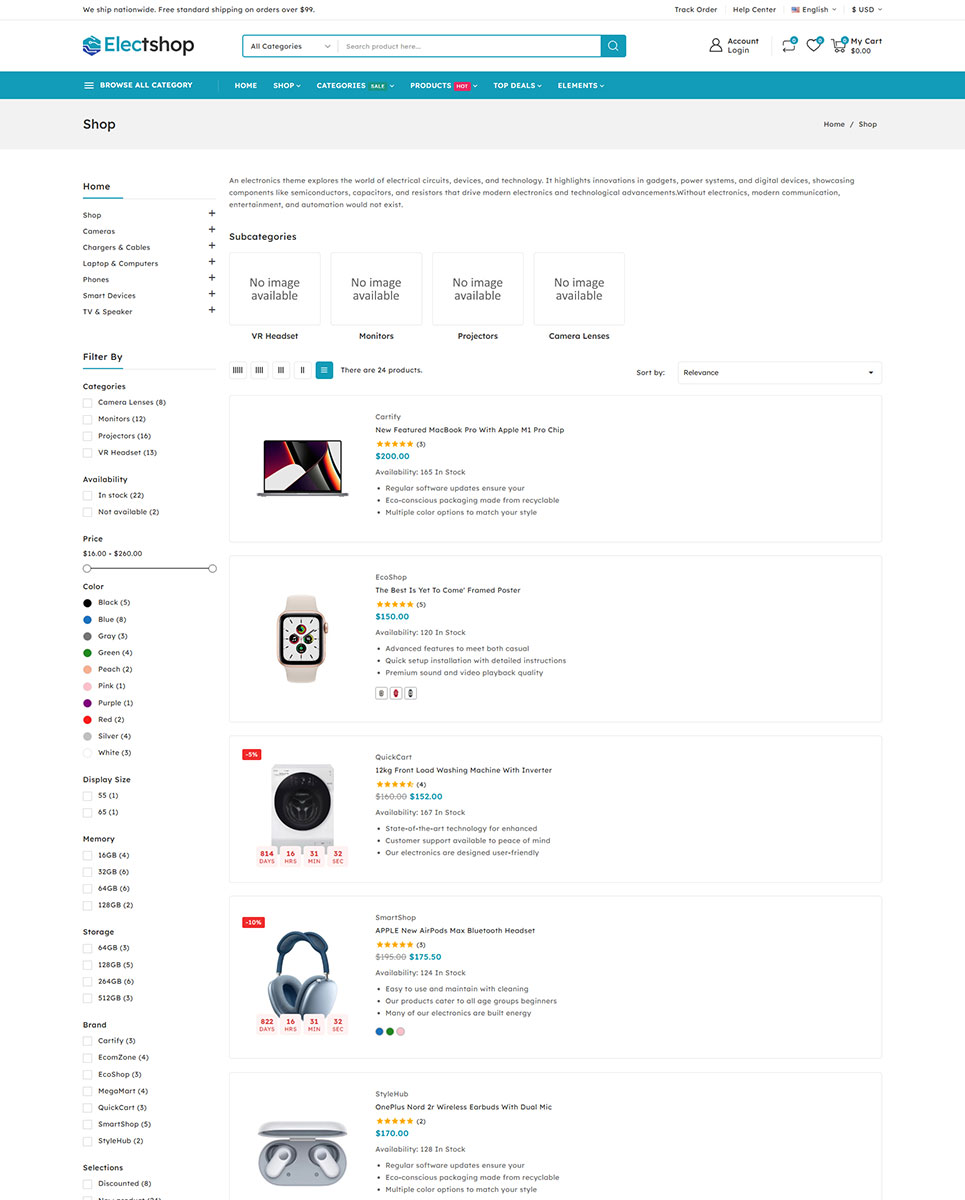The image size is (965, 1200).
Task: Select the two-column grid view icon
Action: coord(302,370)
